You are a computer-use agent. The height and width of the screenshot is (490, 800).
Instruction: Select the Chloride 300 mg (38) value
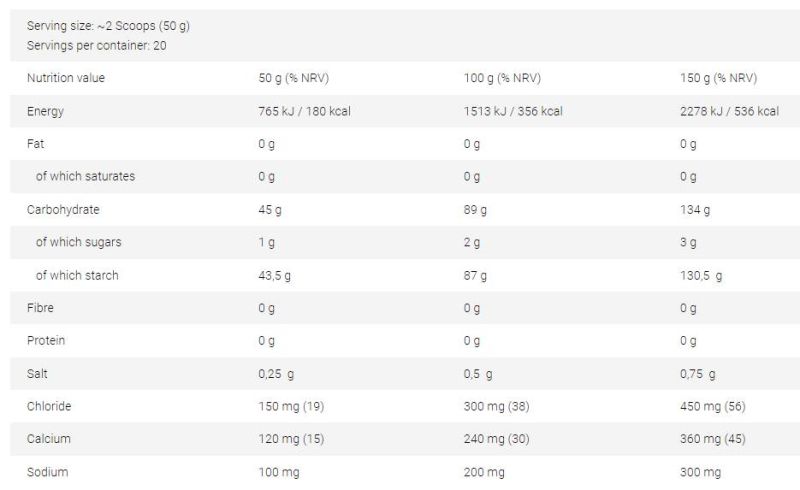496,406
